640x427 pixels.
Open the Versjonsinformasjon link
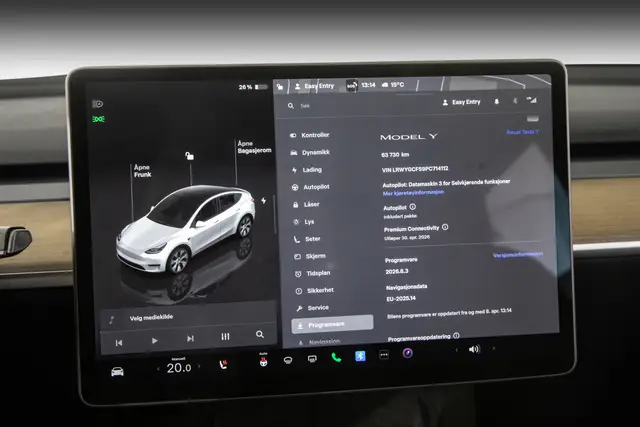tap(518, 255)
